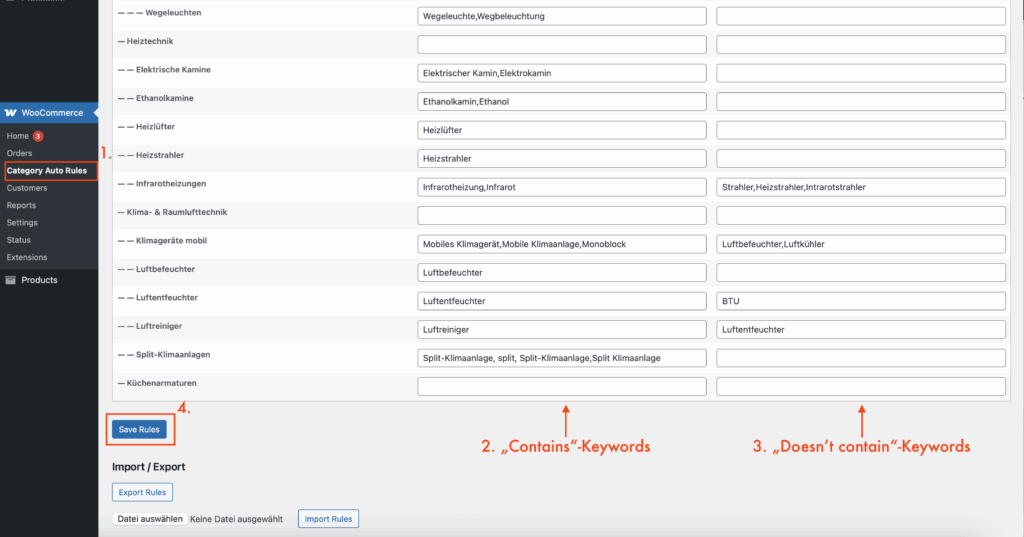Click the WooCommerce logo icon in sidebar

(10, 112)
